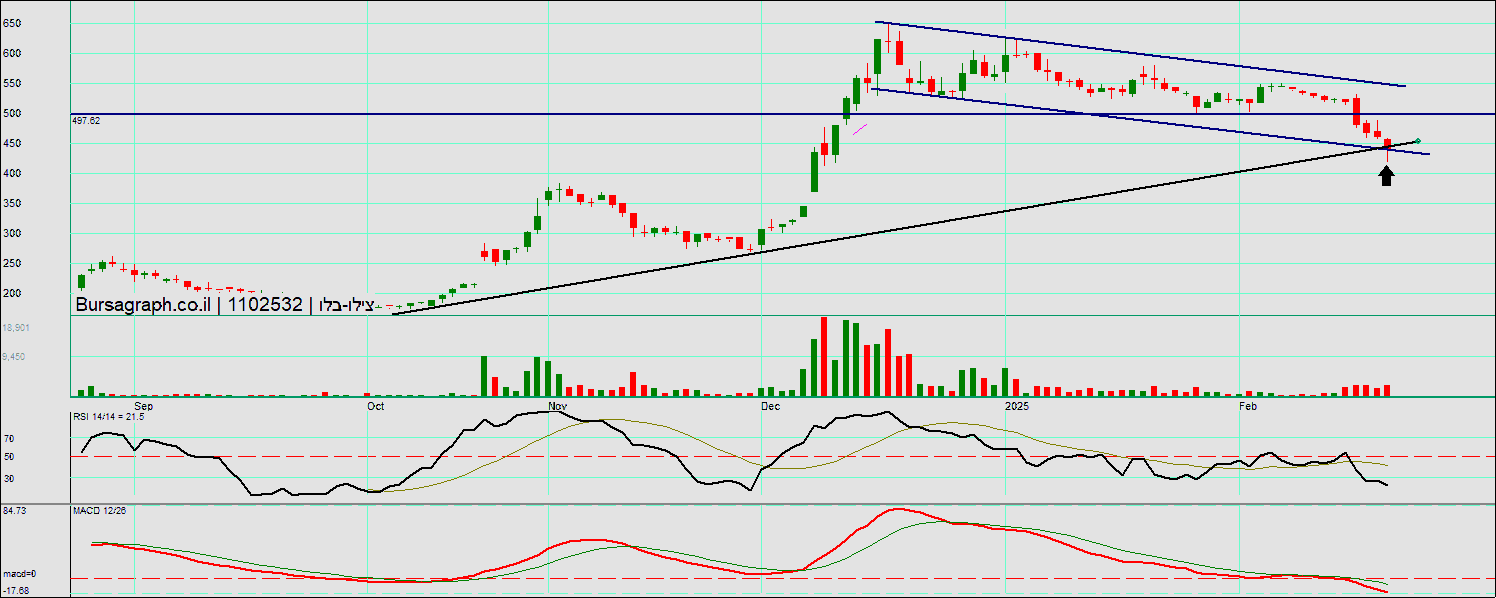Viewport: 1496px width, 598px height.
Task: Open the Bursagraph.co.il watermark link
Action: [142, 305]
